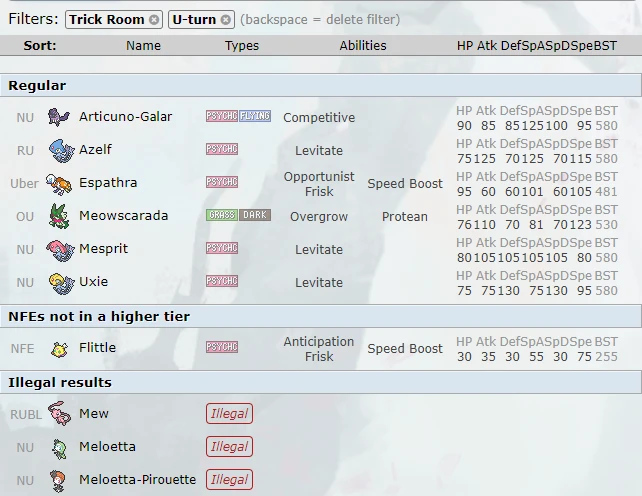Image resolution: width=642 pixels, height=496 pixels.
Task: Click the Meowscarada sprite icon
Action: coord(59,216)
